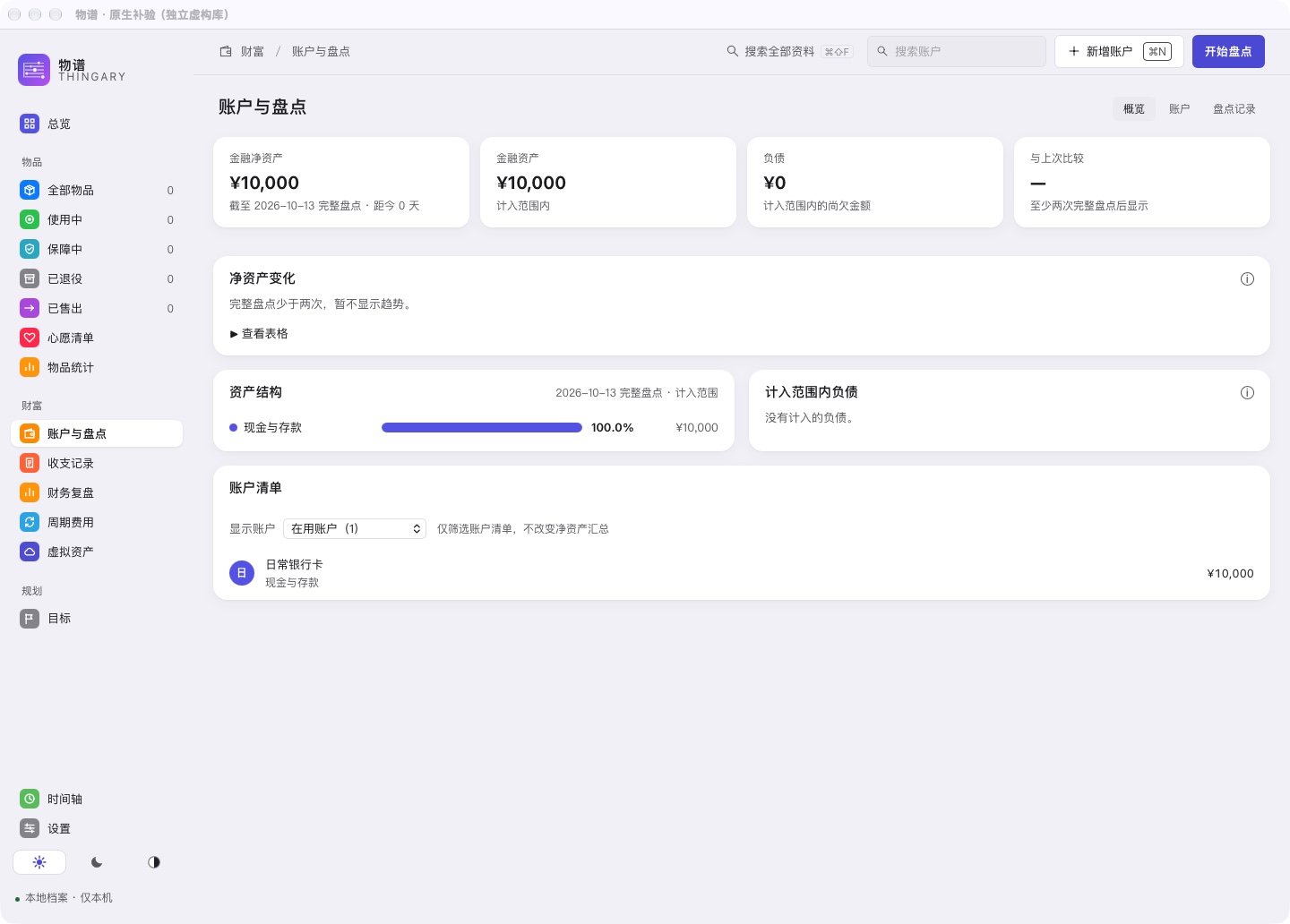Open 搜索全部资料 global search
Image resolution: width=1290 pixels, height=924 pixels.
(x=789, y=52)
